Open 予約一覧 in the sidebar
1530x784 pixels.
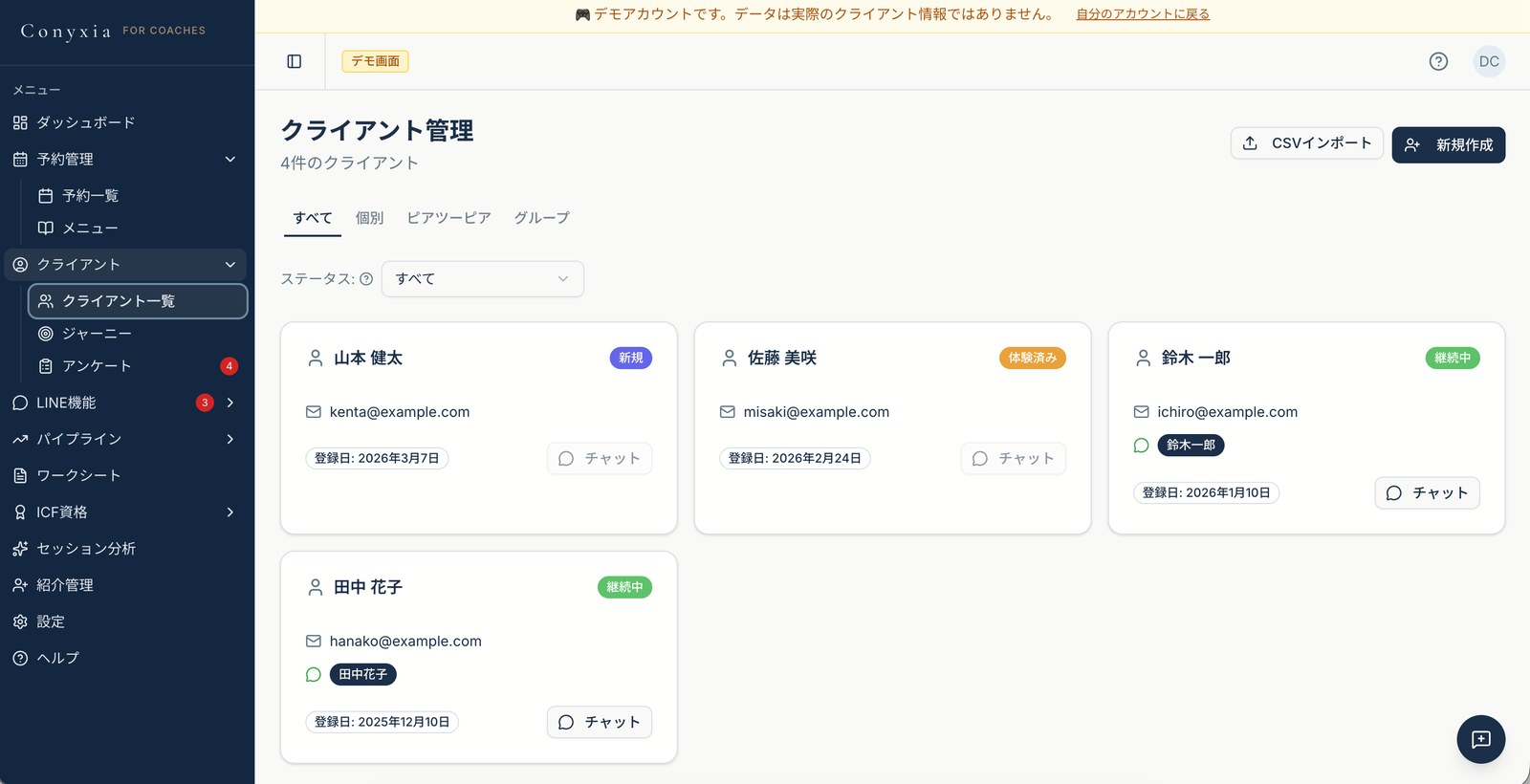tap(138, 196)
